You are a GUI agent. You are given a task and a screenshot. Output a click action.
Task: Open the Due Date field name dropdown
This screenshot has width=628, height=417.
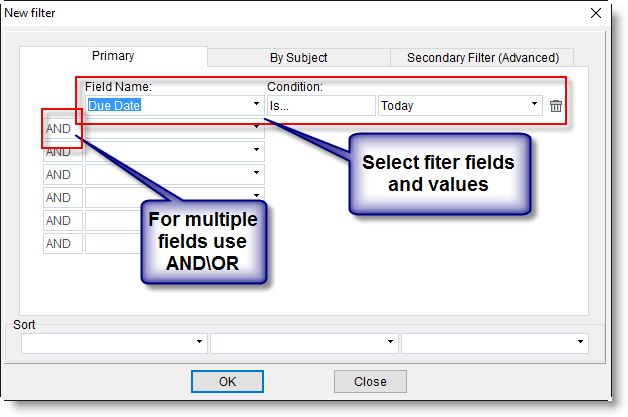257,105
